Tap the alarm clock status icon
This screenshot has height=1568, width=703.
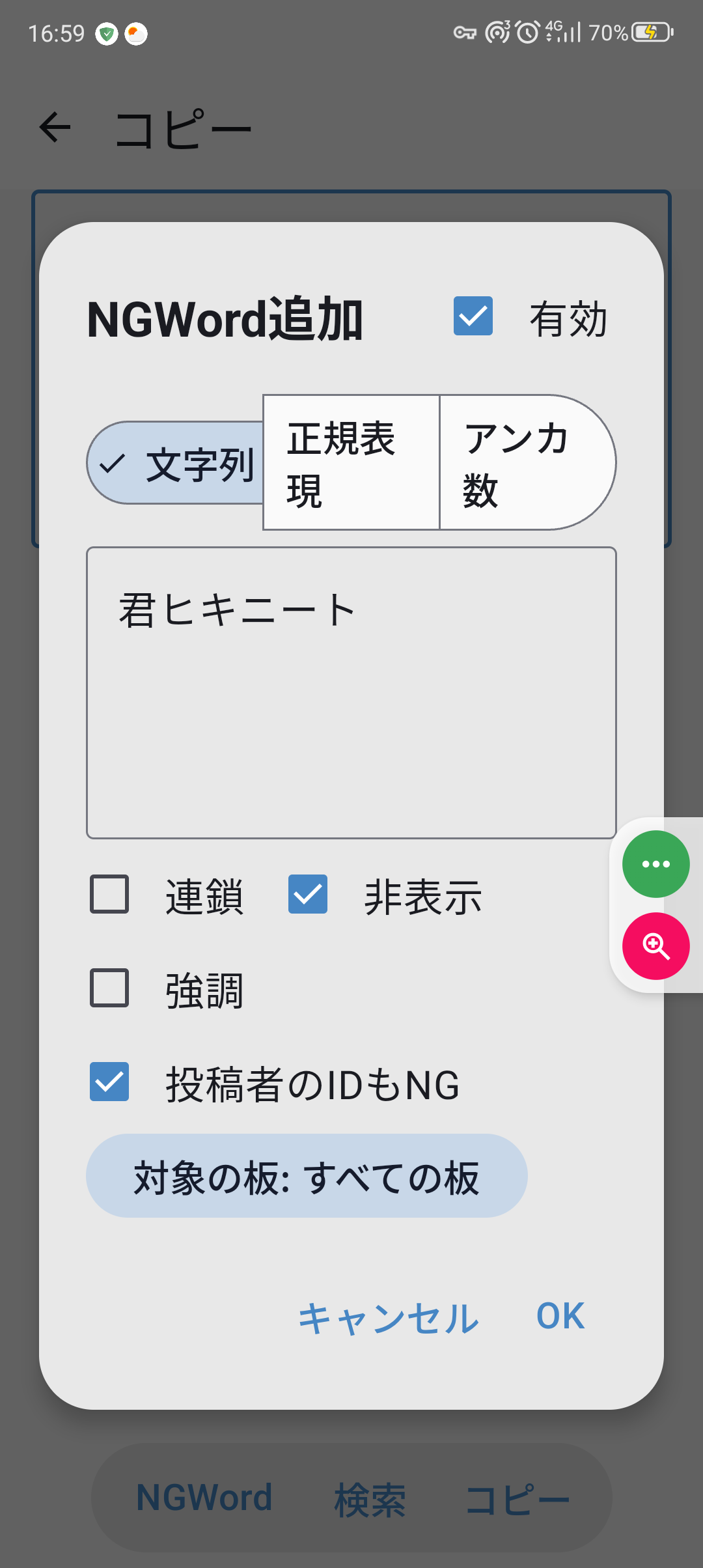[528, 32]
